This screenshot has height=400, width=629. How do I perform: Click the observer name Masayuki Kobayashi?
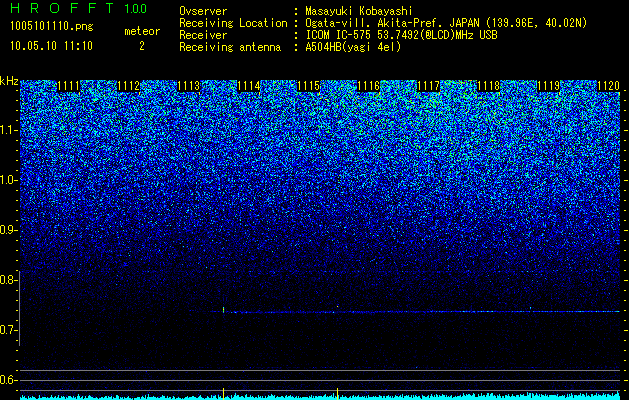coord(359,11)
